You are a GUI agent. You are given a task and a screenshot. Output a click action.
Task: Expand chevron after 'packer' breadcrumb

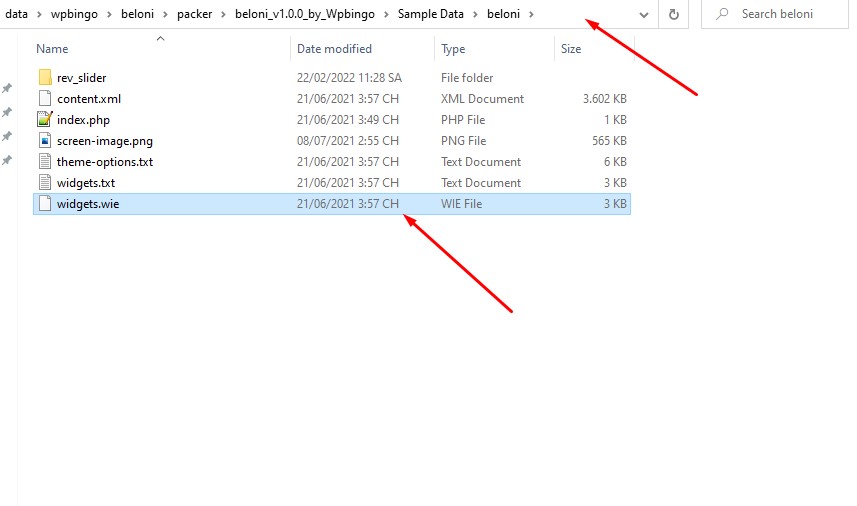click(224, 14)
